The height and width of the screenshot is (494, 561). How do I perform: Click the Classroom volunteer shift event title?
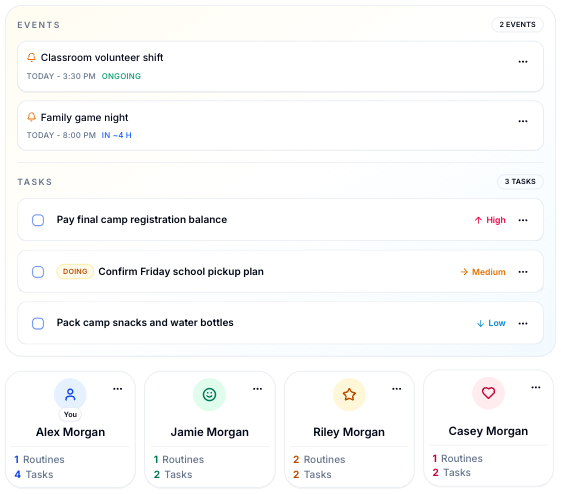(x=102, y=57)
